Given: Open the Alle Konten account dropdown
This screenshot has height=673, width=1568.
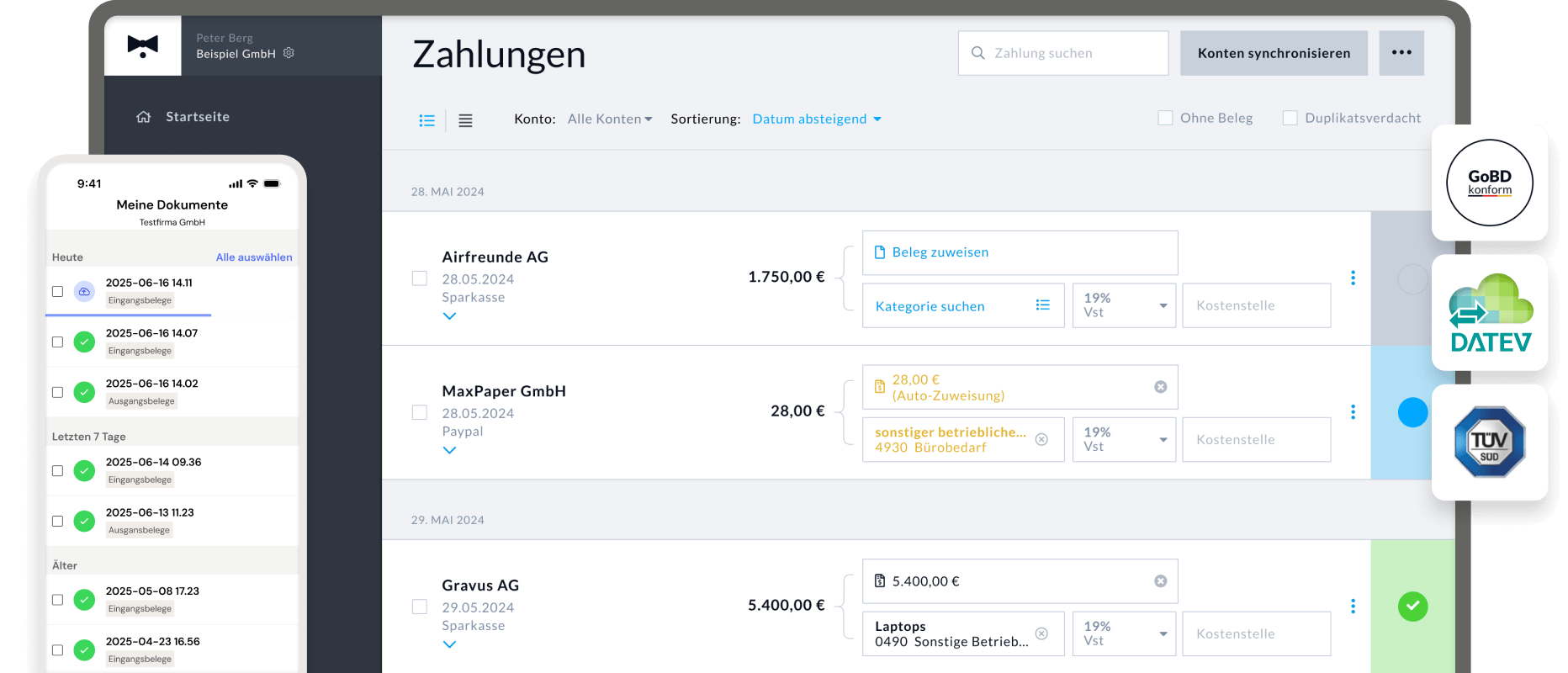Looking at the screenshot, I should pyautogui.click(x=610, y=119).
